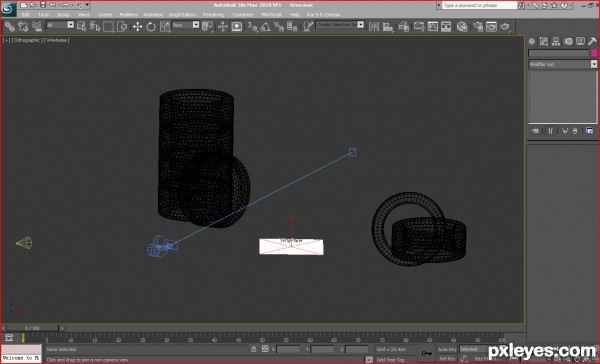Click the Rectangular Selection Region tool
The height and width of the screenshot is (364, 600).
pyautogui.click(x=108, y=26)
